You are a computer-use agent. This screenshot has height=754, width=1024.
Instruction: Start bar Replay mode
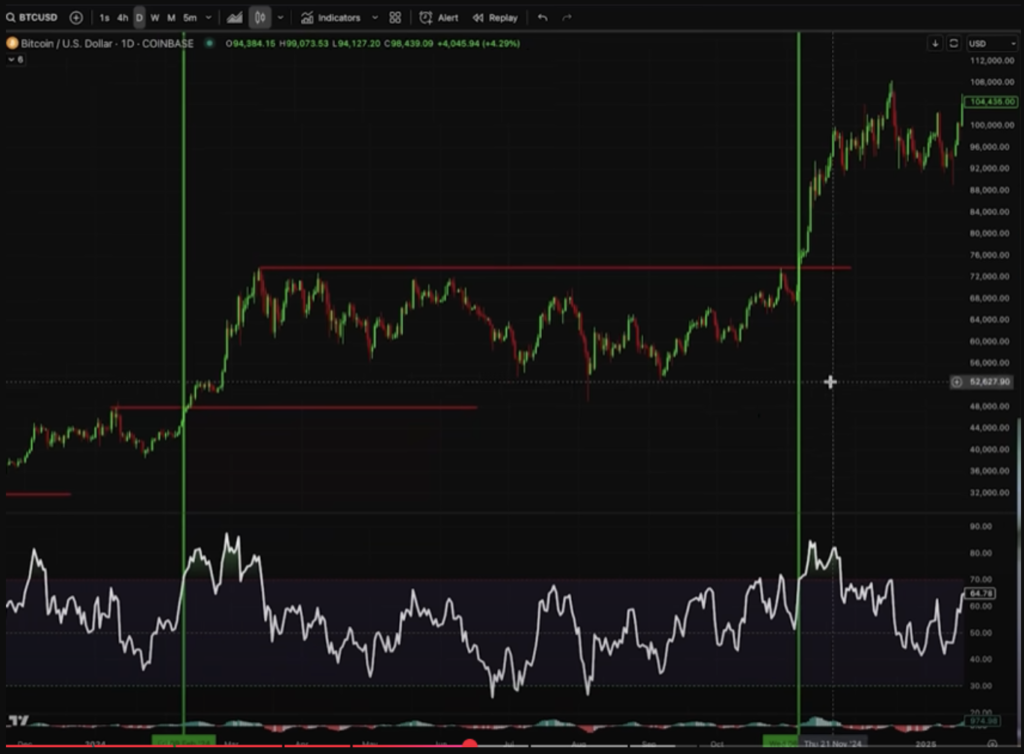pyautogui.click(x=495, y=17)
